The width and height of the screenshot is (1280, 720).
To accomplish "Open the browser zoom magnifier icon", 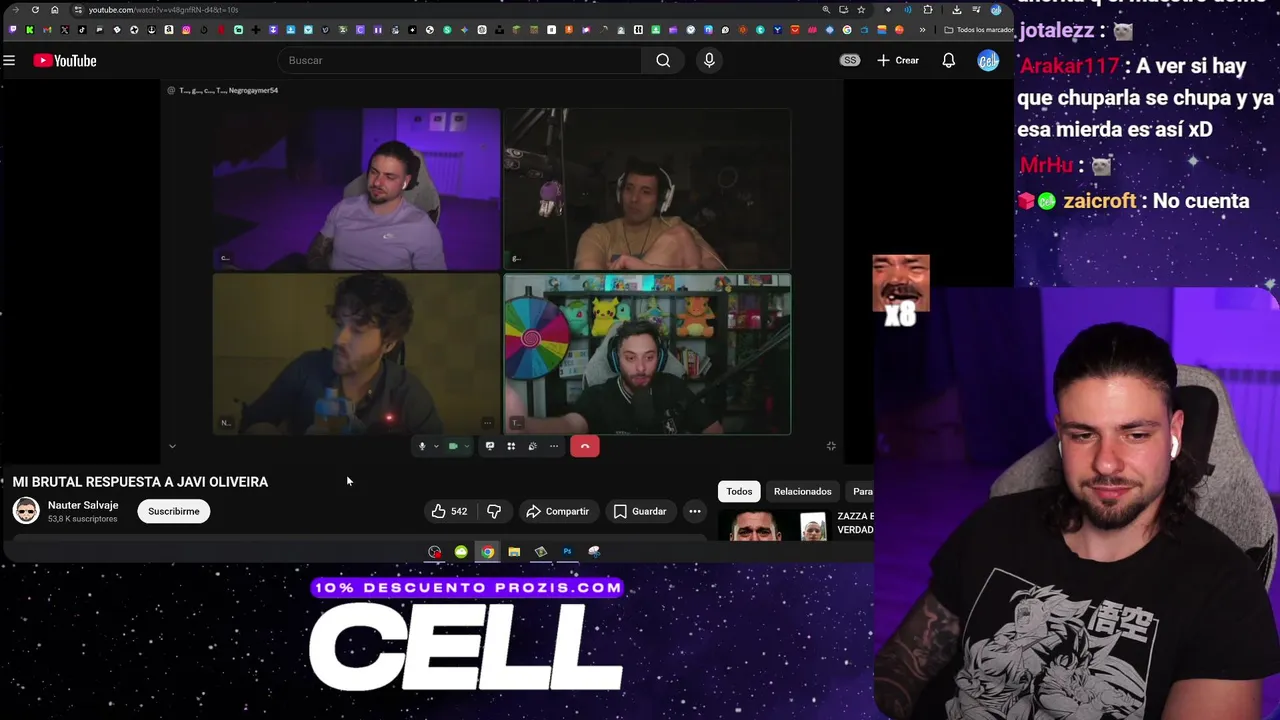I will pos(826,10).
